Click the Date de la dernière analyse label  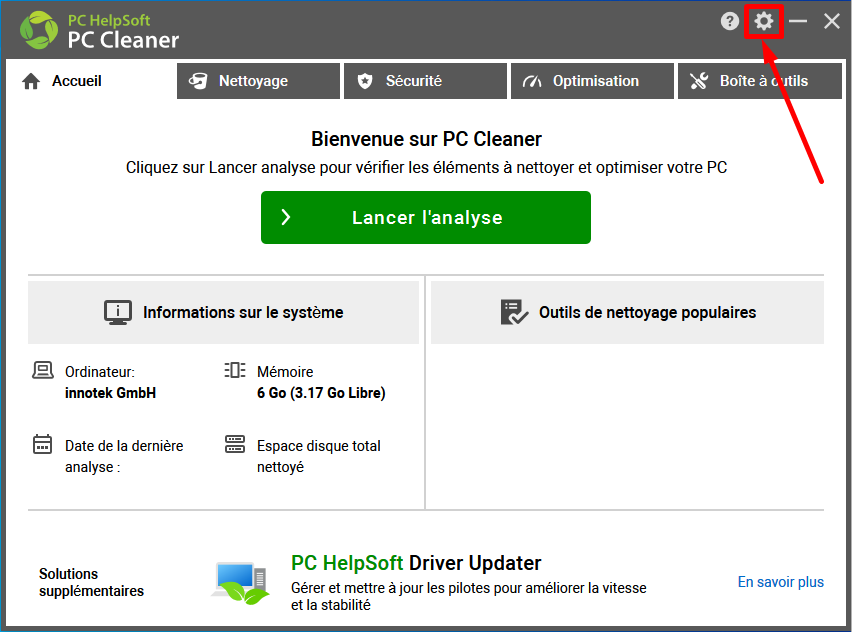tap(124, 456)
